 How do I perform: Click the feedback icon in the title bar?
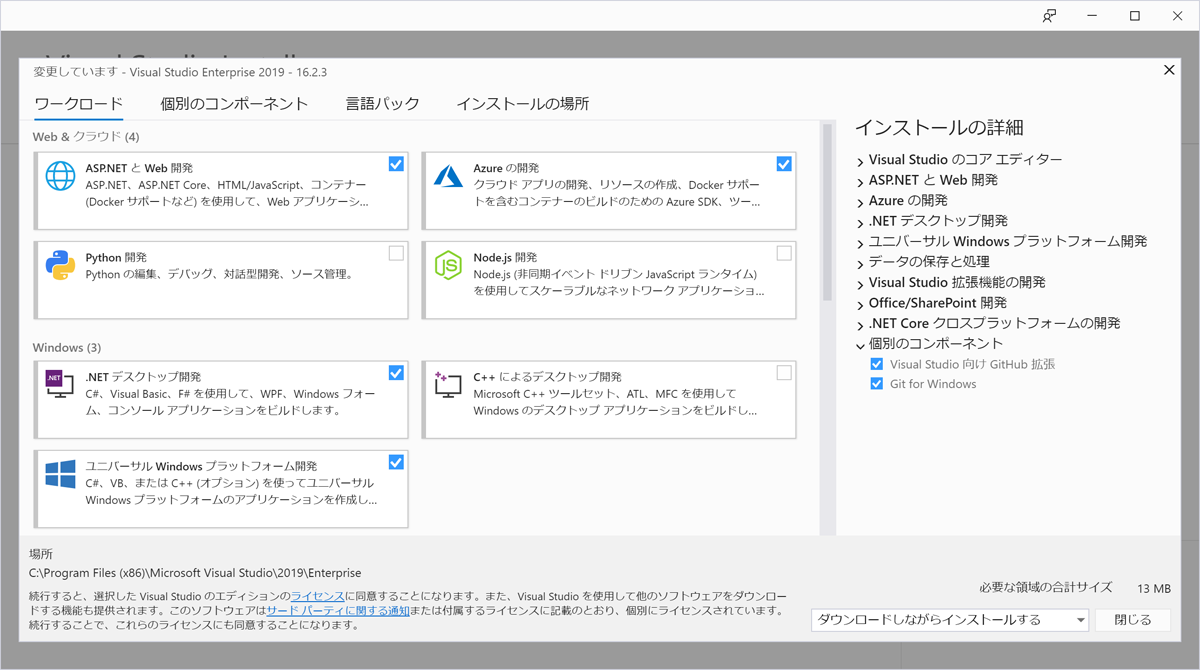1049,16
